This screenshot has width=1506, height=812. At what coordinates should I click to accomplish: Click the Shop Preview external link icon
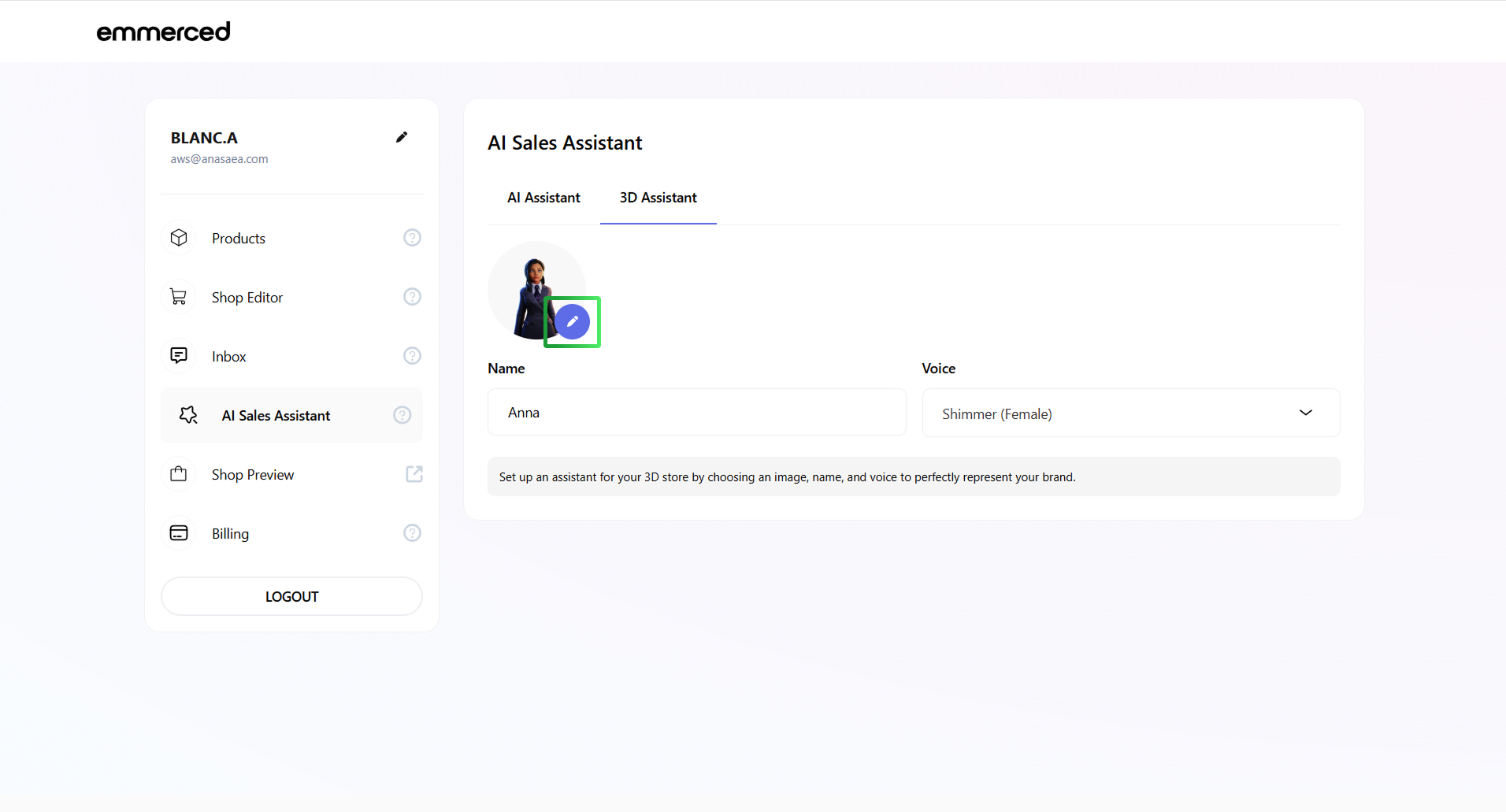[414, 474]
